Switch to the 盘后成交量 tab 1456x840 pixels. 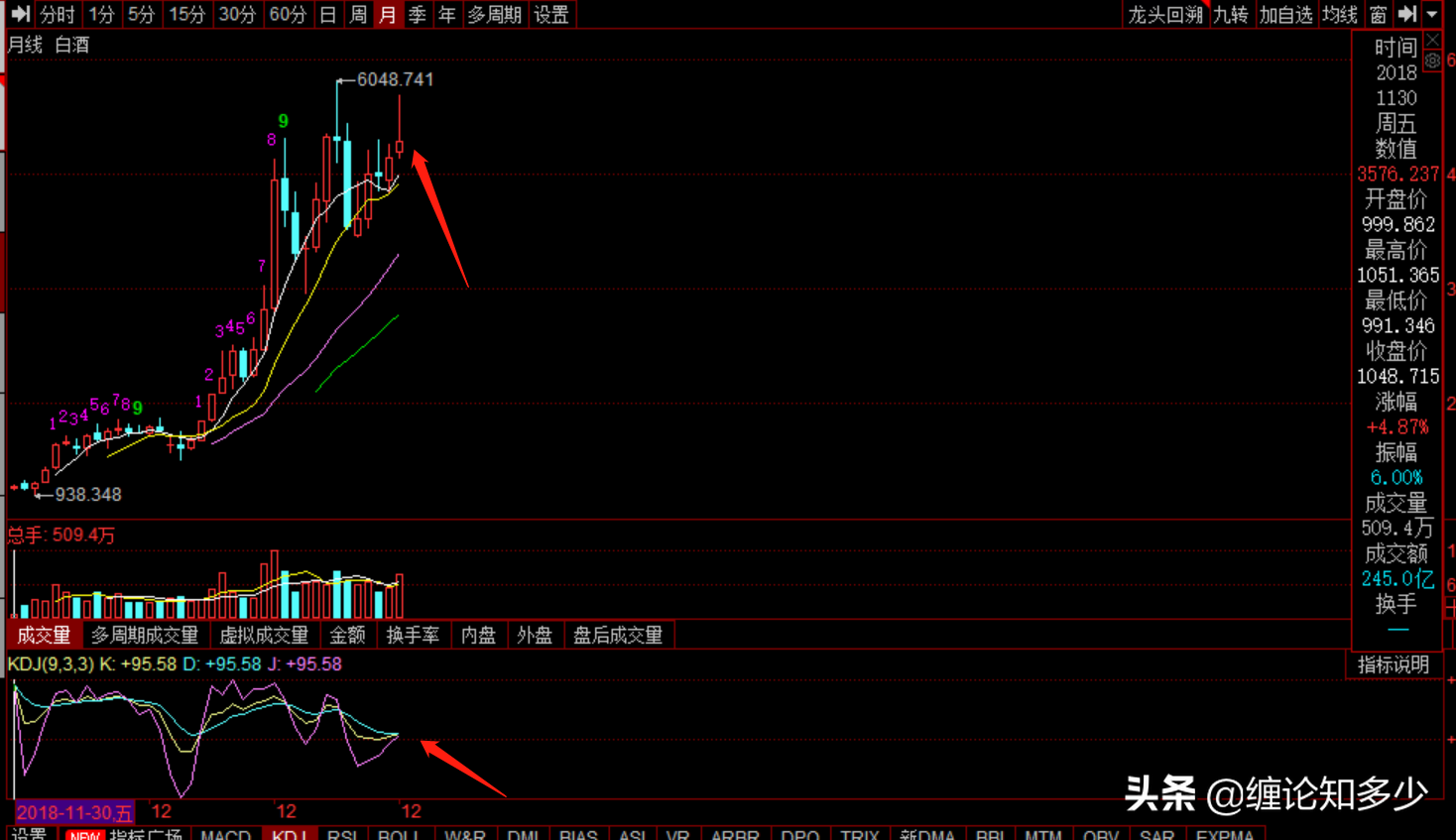(618, 635)
